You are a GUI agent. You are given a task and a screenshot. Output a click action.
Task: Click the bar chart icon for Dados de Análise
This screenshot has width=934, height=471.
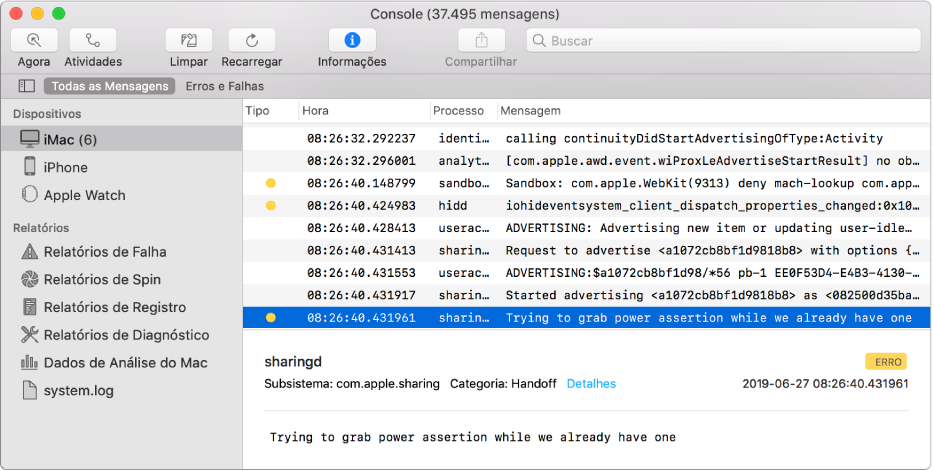30,362
